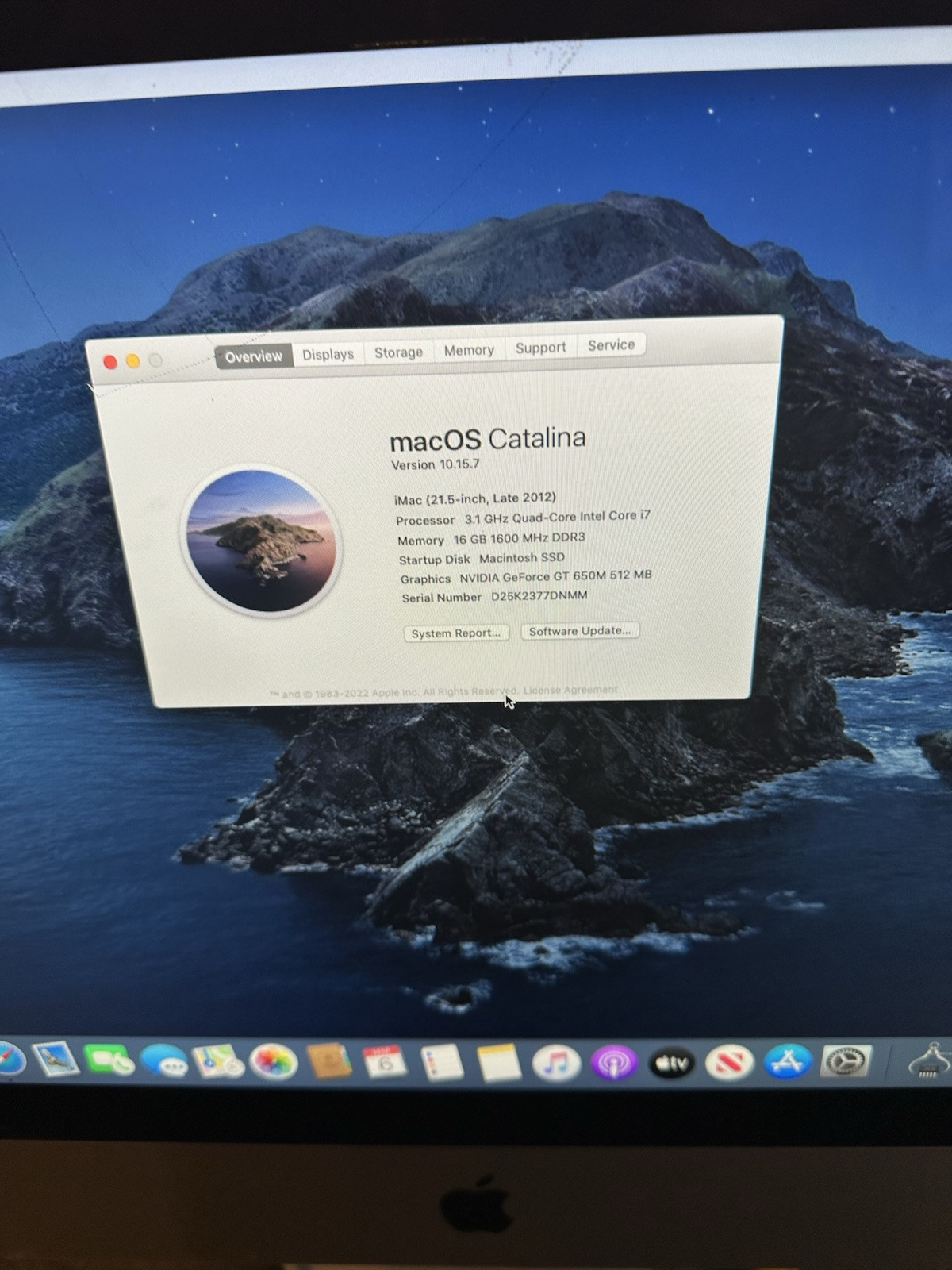Click the 3.1 GHz Quad-Core Intel Core i7 text
The image size is (952, 1270).
(x=557, y=517)
